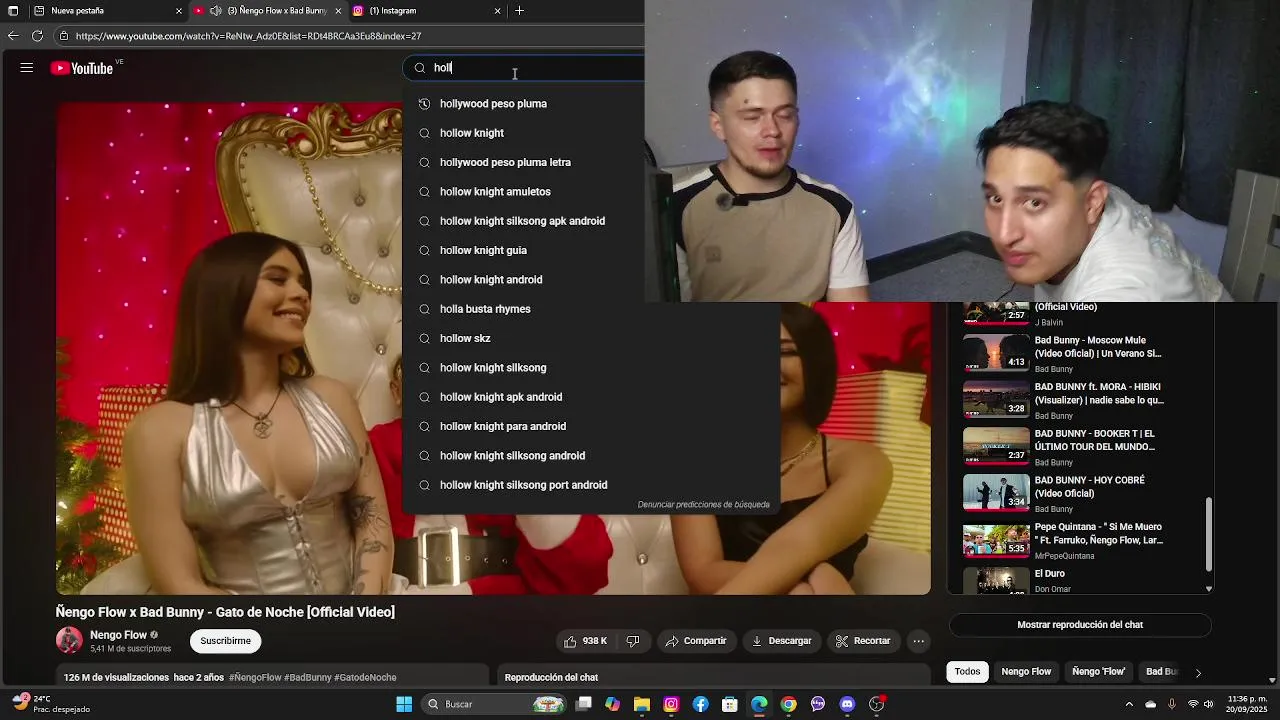Select the Nengo Flow filter chip

[1026, 672]
